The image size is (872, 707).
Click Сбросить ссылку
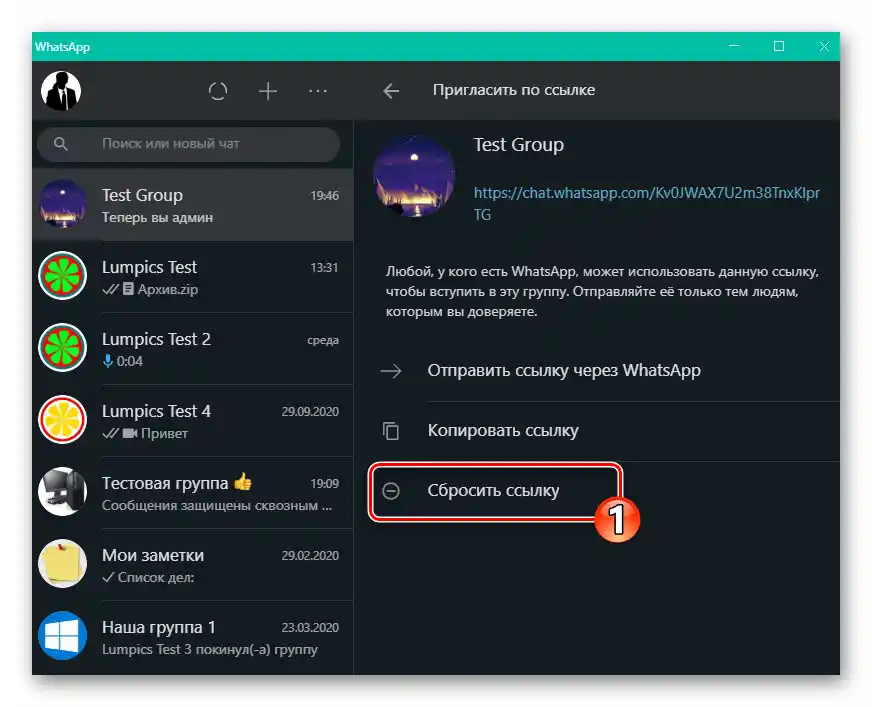click(x=493, y=491)
